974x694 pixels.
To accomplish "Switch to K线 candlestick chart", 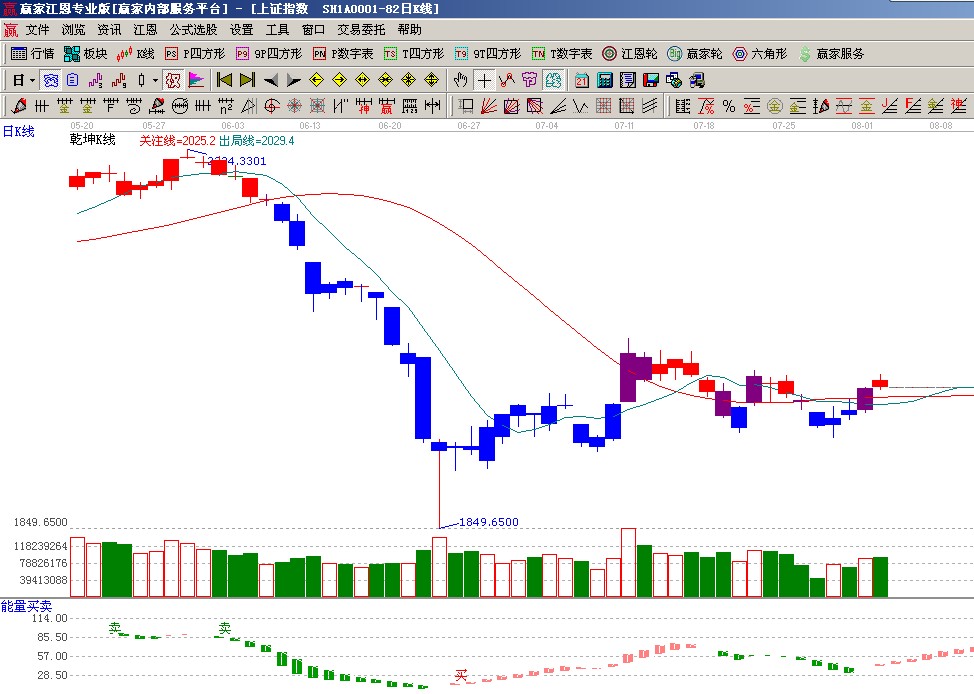I will pyautogui.click(x=135, y=54).
